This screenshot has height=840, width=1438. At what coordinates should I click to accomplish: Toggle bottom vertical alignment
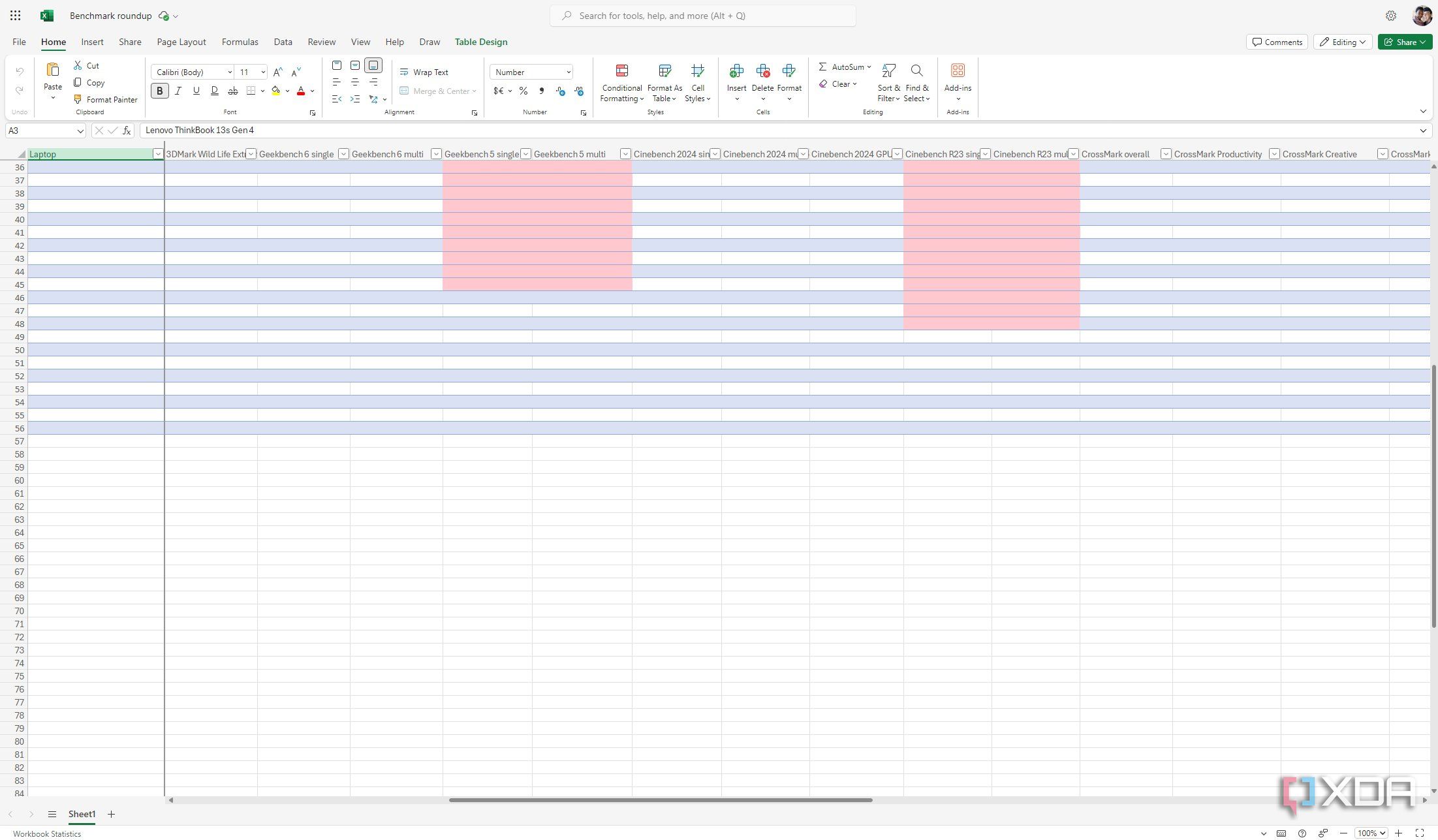(373, 65)
